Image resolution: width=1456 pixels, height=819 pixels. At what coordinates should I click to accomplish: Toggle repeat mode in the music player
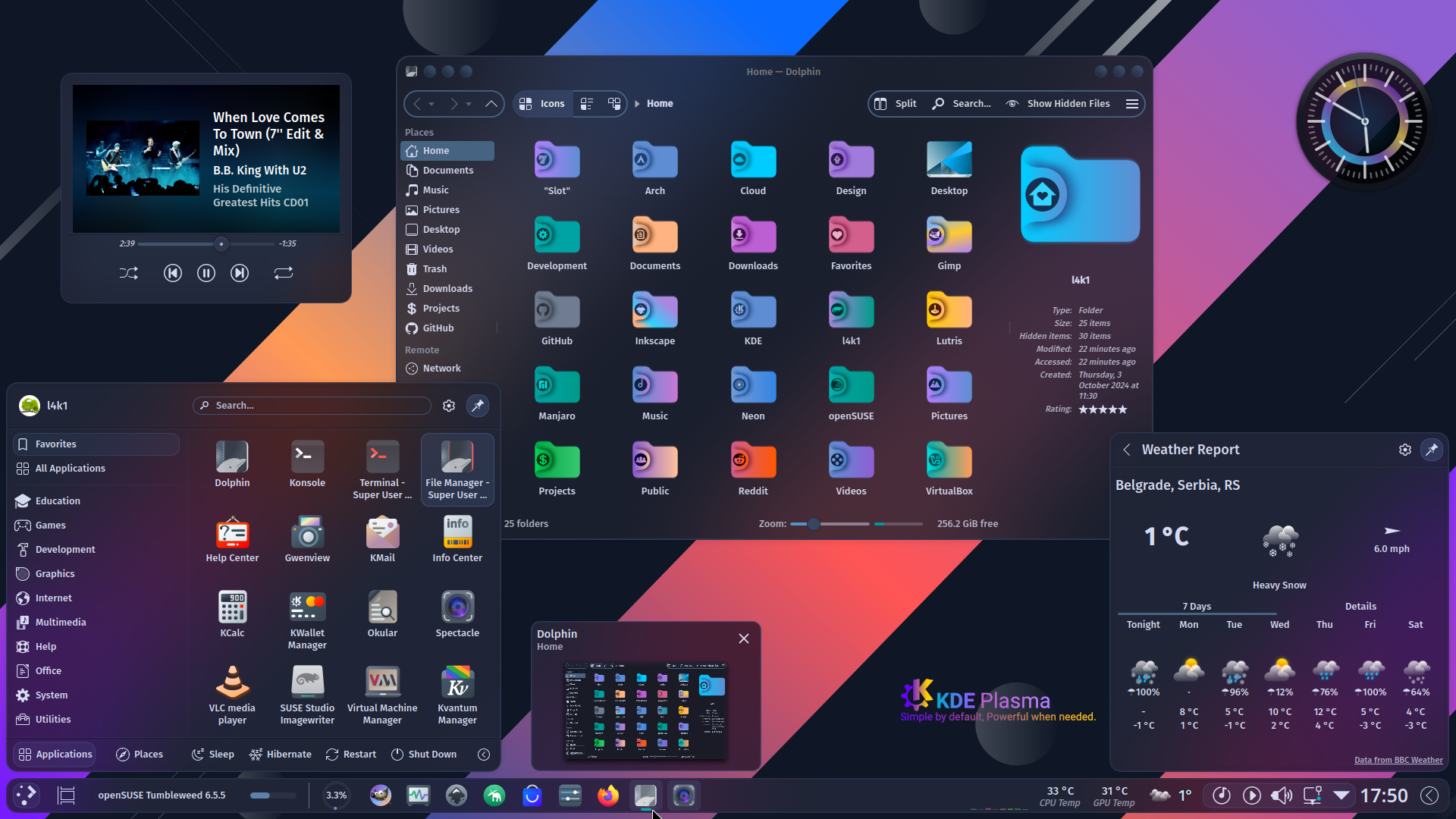coord(284,273)
